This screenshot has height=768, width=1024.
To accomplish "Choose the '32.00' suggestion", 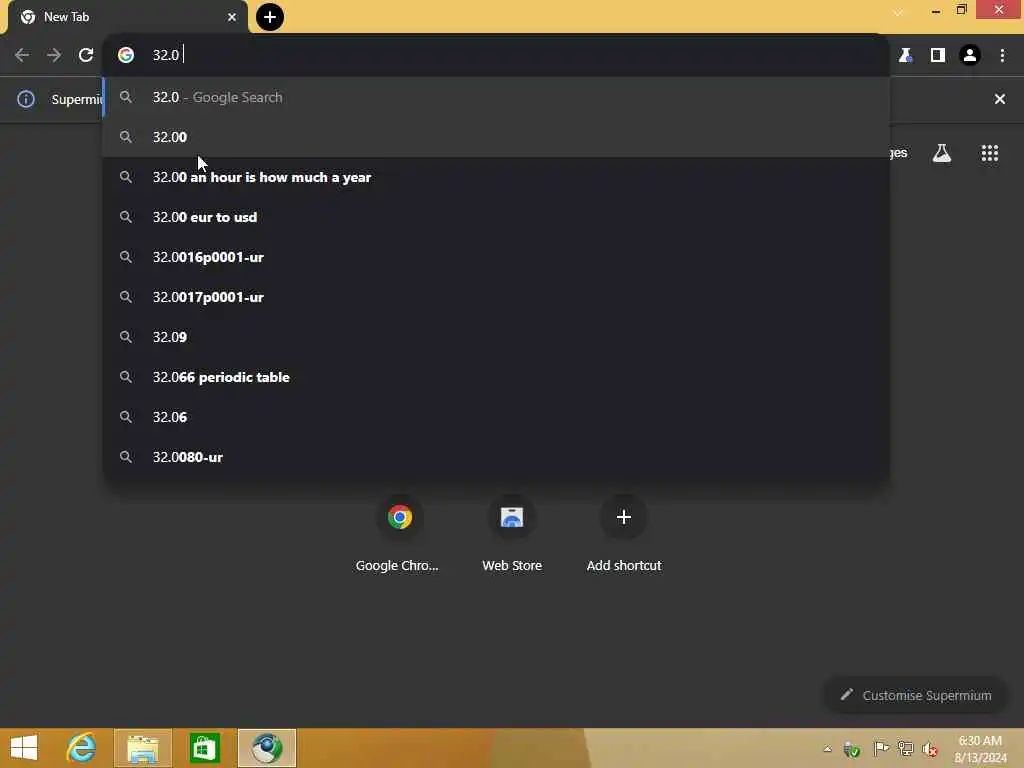I will pos(496,137).
